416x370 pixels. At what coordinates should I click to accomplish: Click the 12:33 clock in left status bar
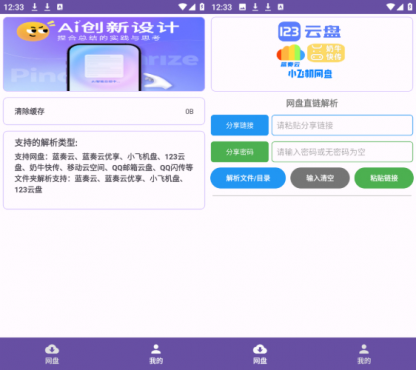tap(14, 7)
